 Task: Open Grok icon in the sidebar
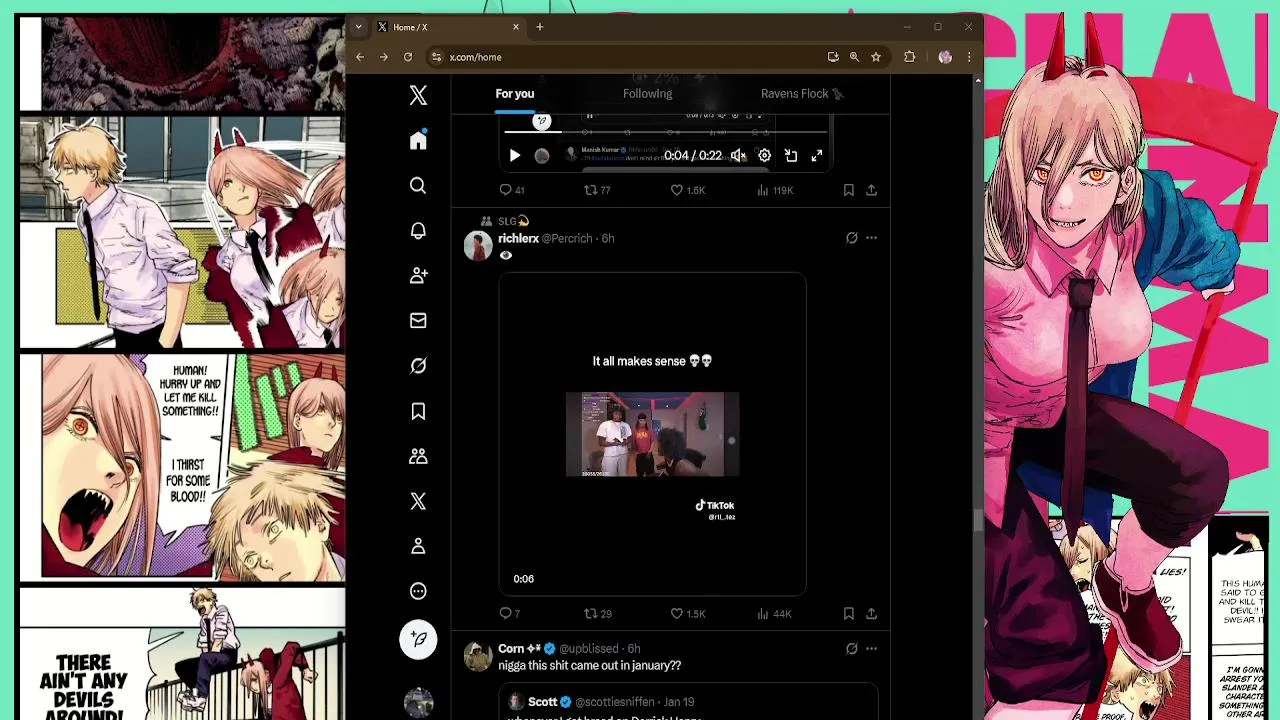pyautogui.click(x=418, y=366)
